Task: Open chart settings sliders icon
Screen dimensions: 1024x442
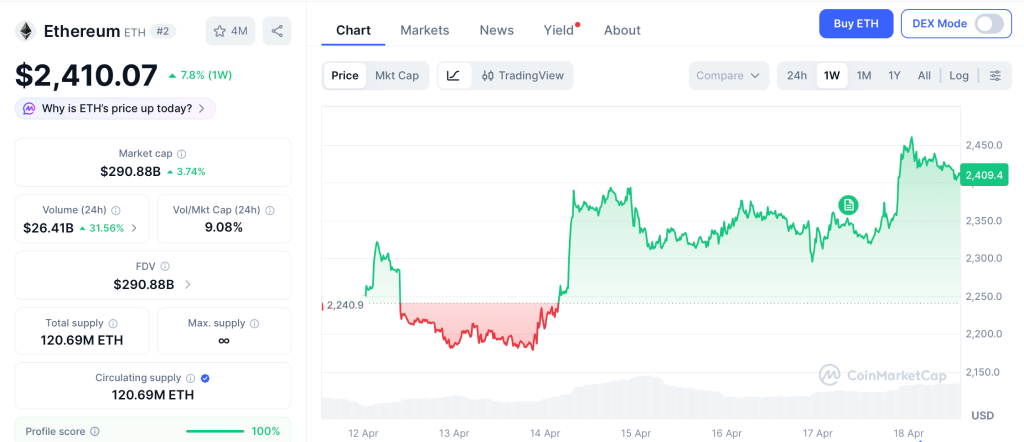Action: click(x=994, y=75)
